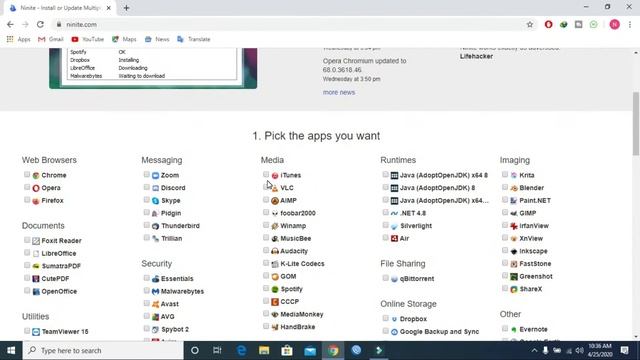This screenshot has height=360, width=640.
Task: Click the Audacity headphones icon
Action: [275, 251]
